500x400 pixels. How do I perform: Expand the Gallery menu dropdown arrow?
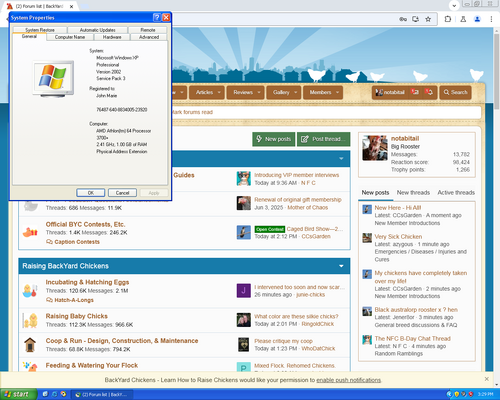point(295,92)
